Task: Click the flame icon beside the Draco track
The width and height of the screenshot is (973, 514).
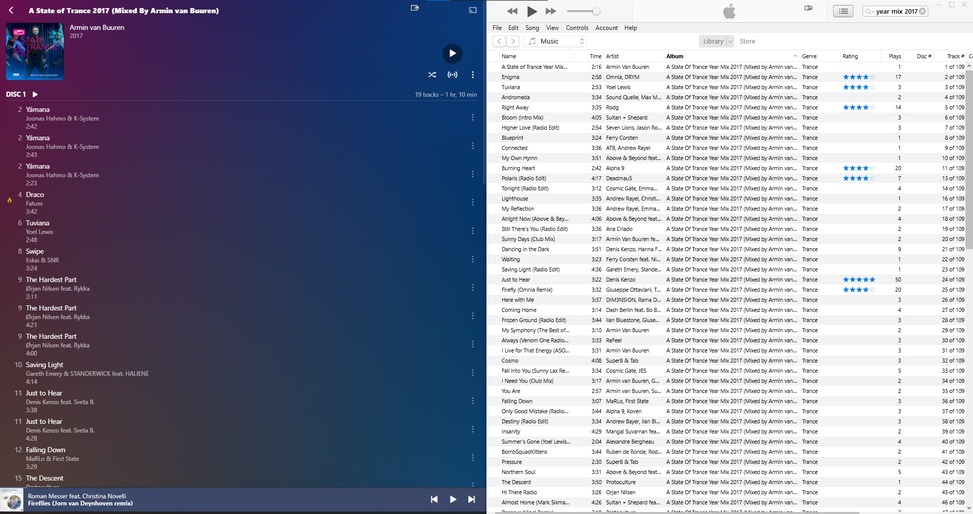Action: pyautogui.click(x=9, y=200)
